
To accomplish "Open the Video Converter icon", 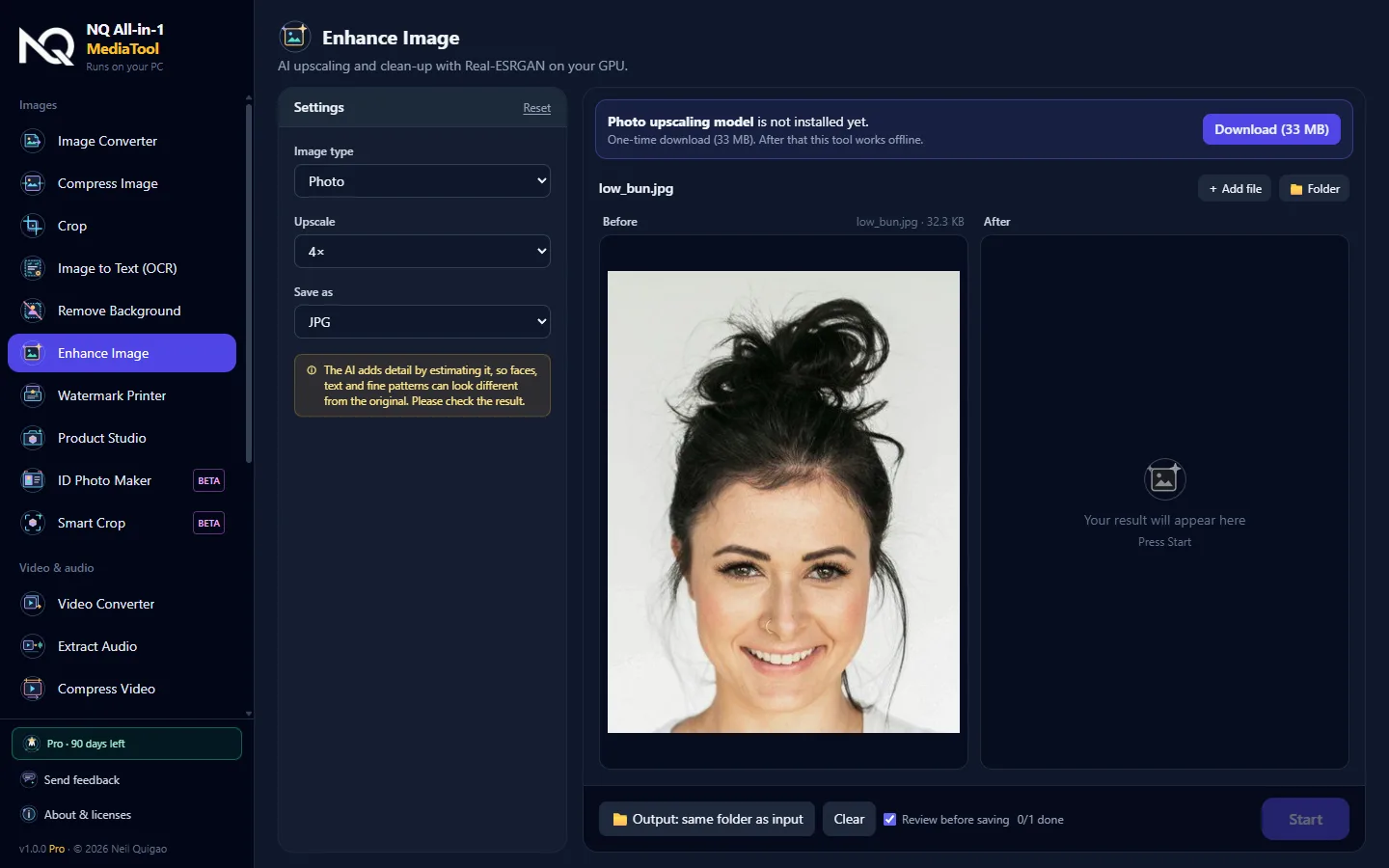I will coord(33,604).
